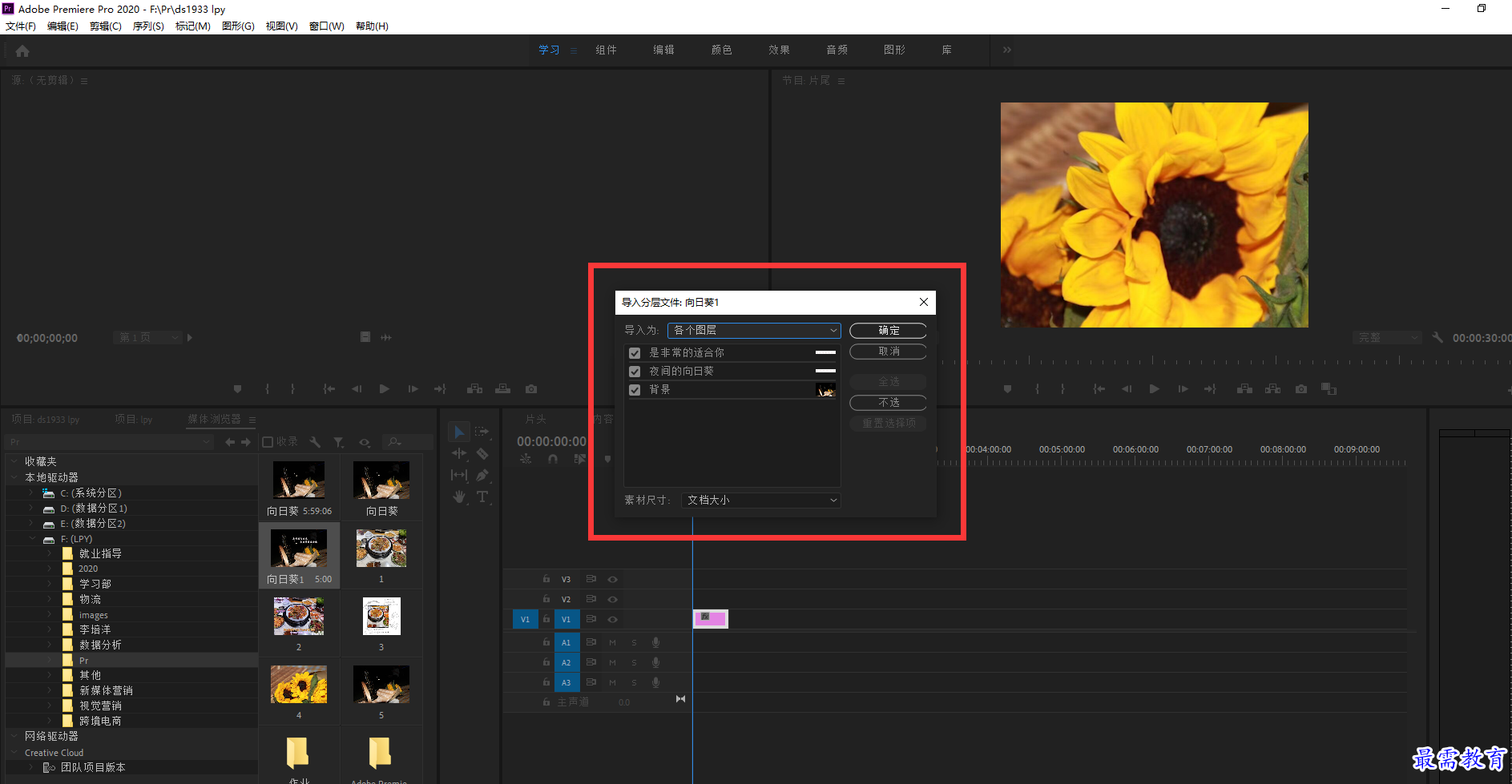Switch to the 项目: lpy panel tab
Screen dimensions: 1512x784
coord(133,419)
